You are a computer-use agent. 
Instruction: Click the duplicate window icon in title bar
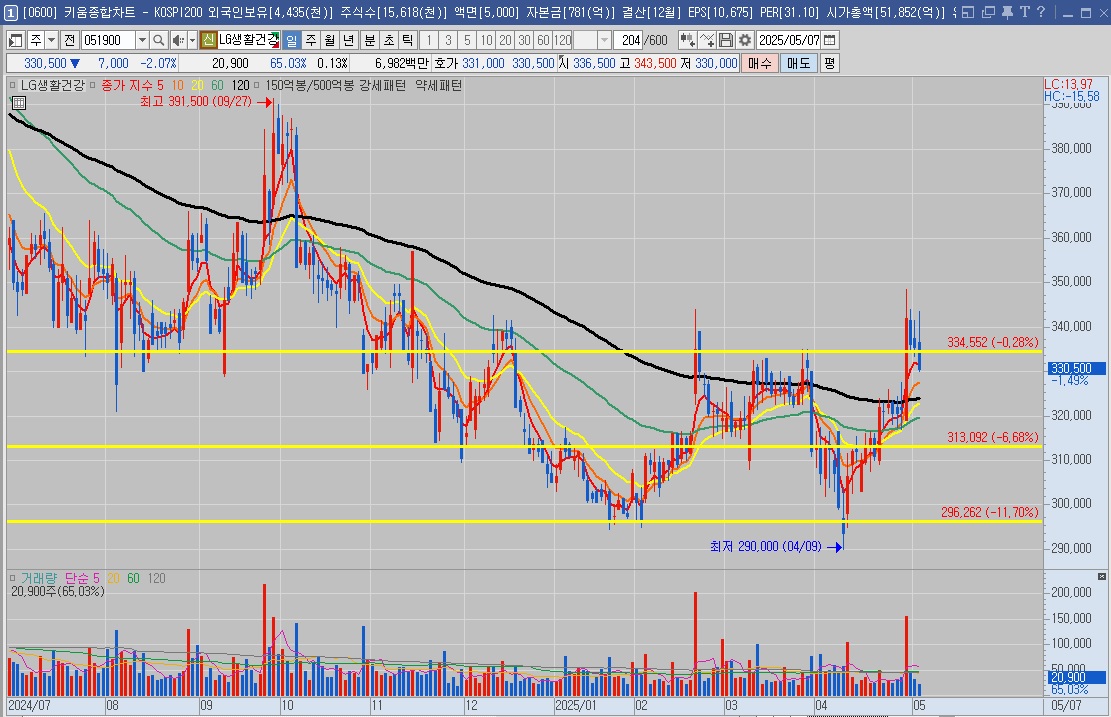coord(988,12)
